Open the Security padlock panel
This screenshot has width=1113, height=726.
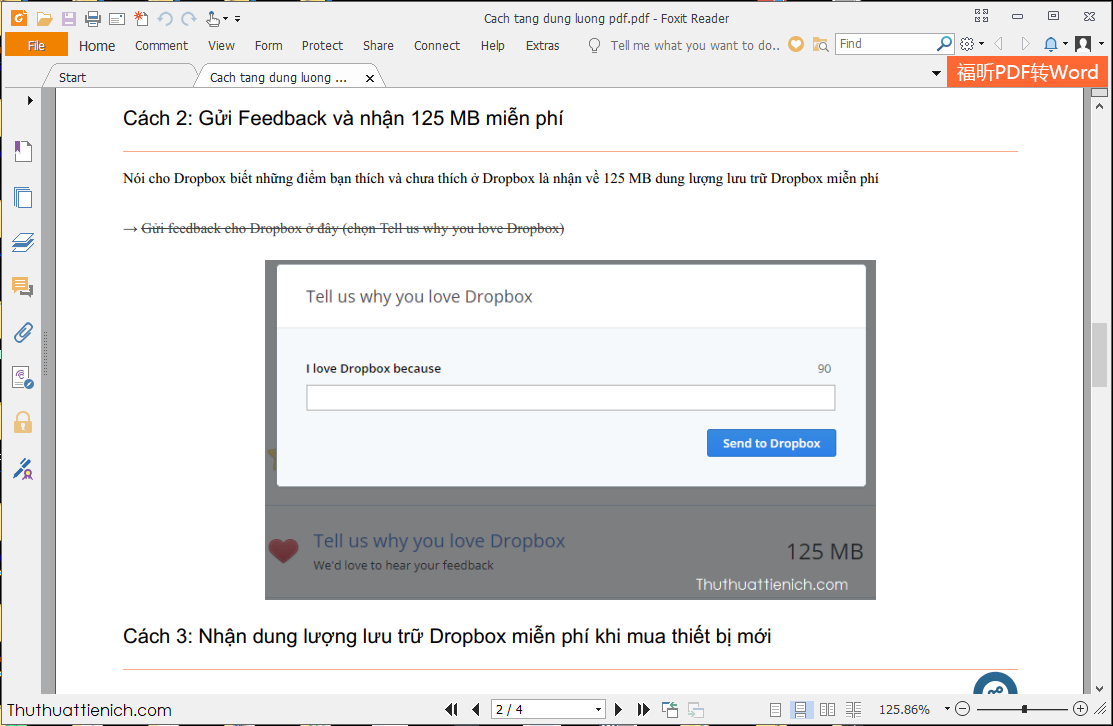click(x=22, y=422)
